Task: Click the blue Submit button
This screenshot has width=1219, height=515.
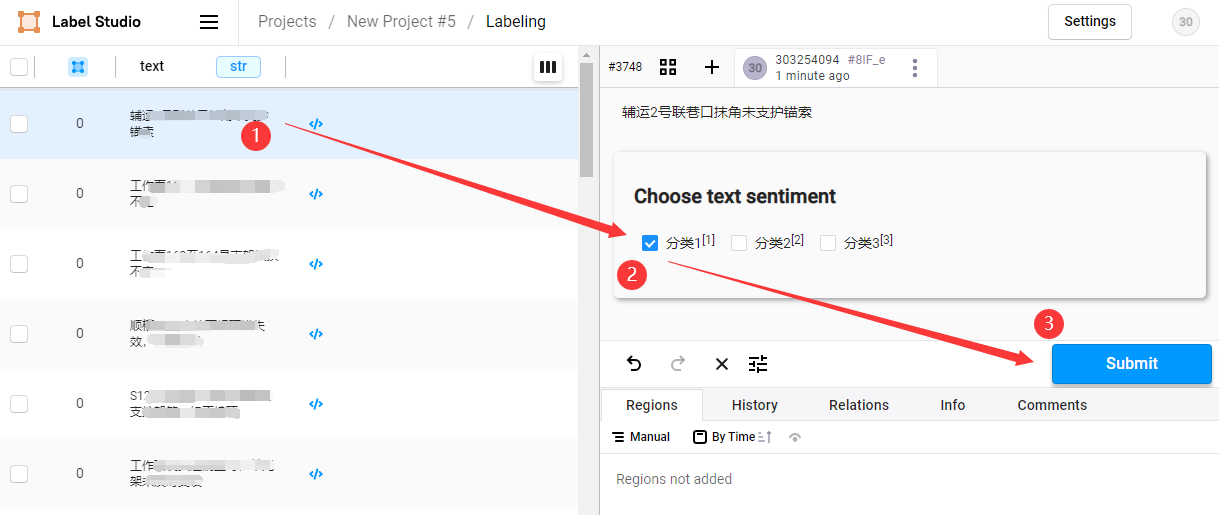Action: click(x=1131, y=364)
